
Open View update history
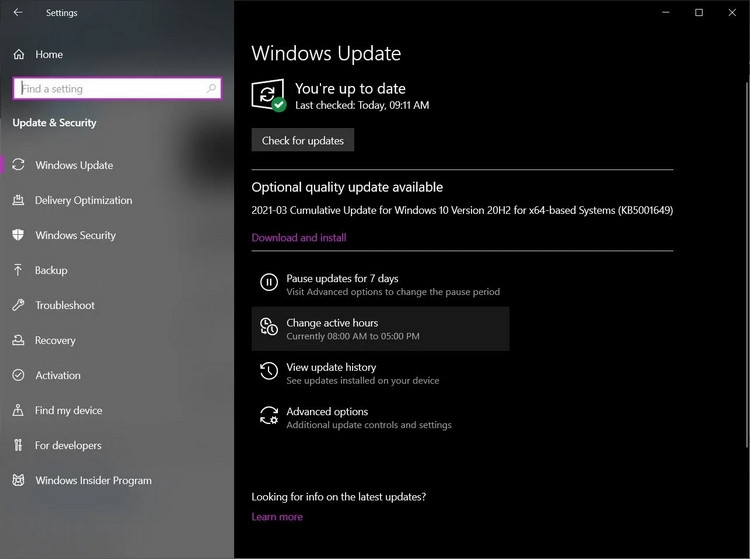[380, 373]
